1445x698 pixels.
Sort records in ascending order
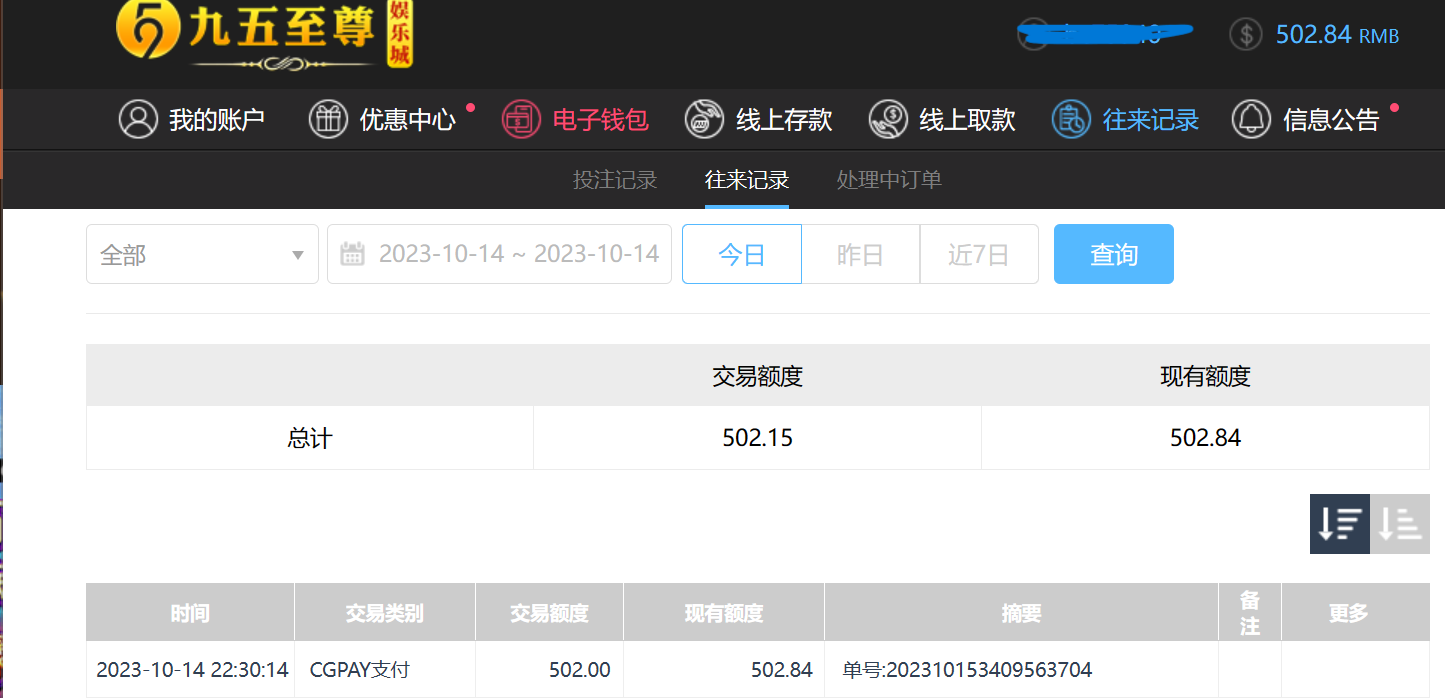[1400, 523]
